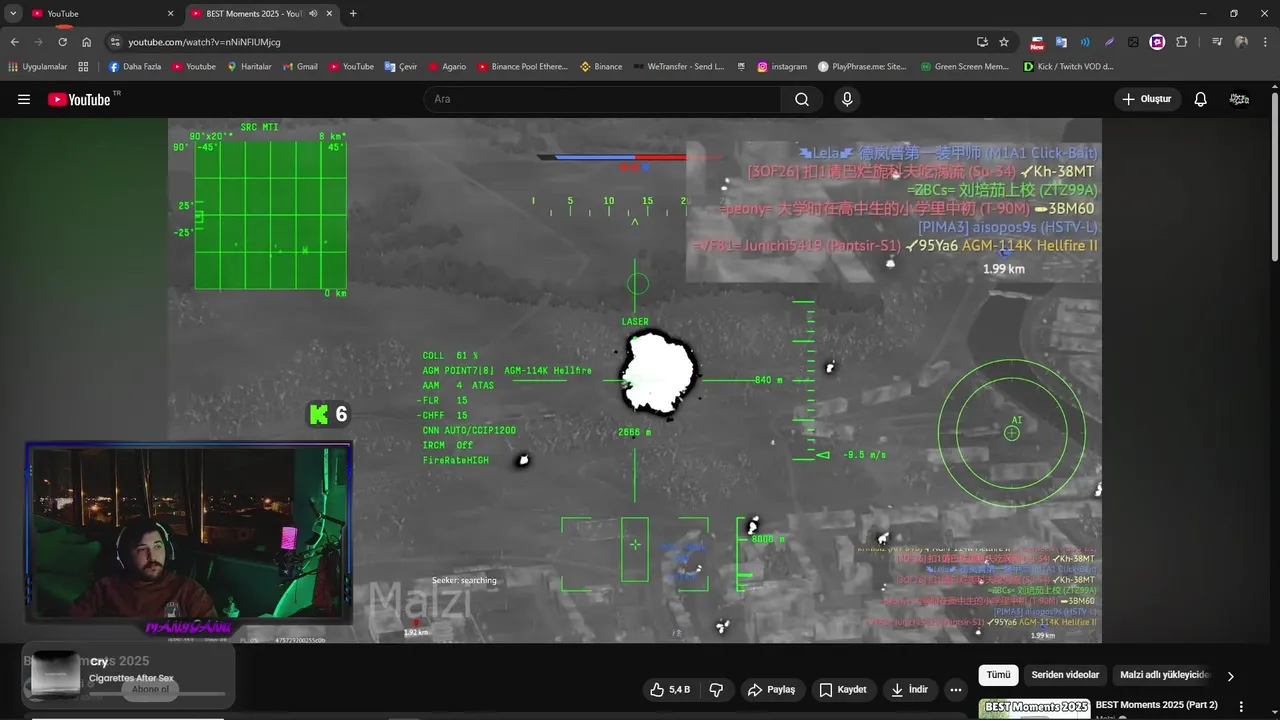Open the Çevir bookmark
1280x720 pixels.
click(x=401, y=67)
